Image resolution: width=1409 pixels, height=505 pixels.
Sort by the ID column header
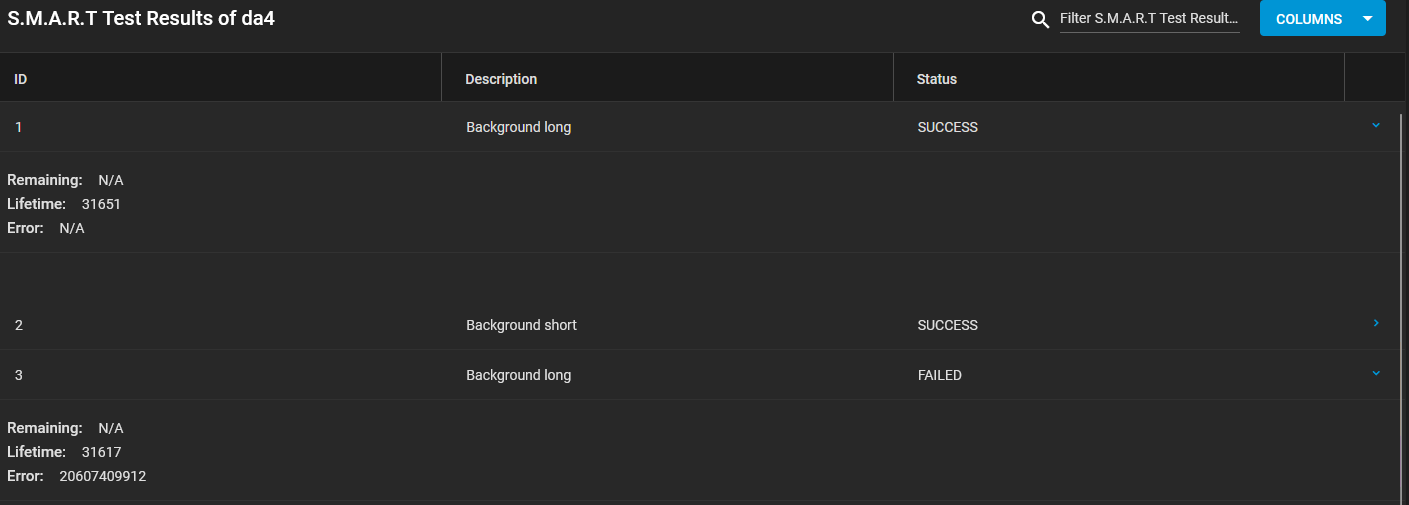[x=20, y=79]
